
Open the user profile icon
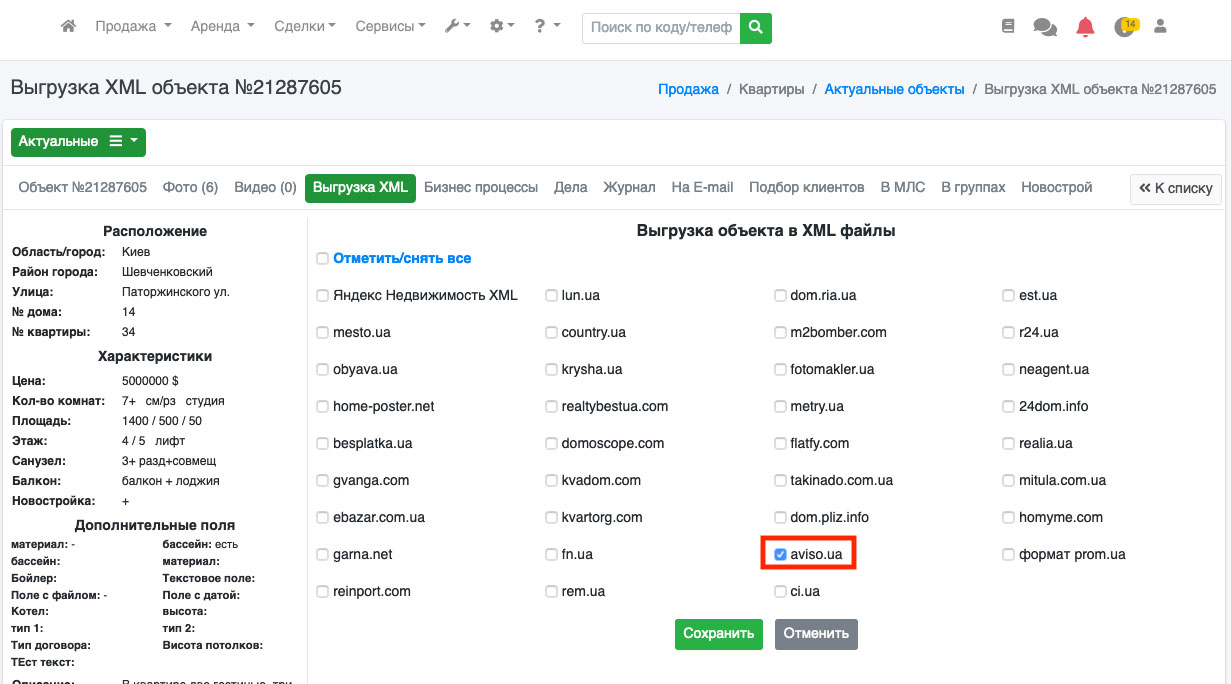pos(1161,27)
